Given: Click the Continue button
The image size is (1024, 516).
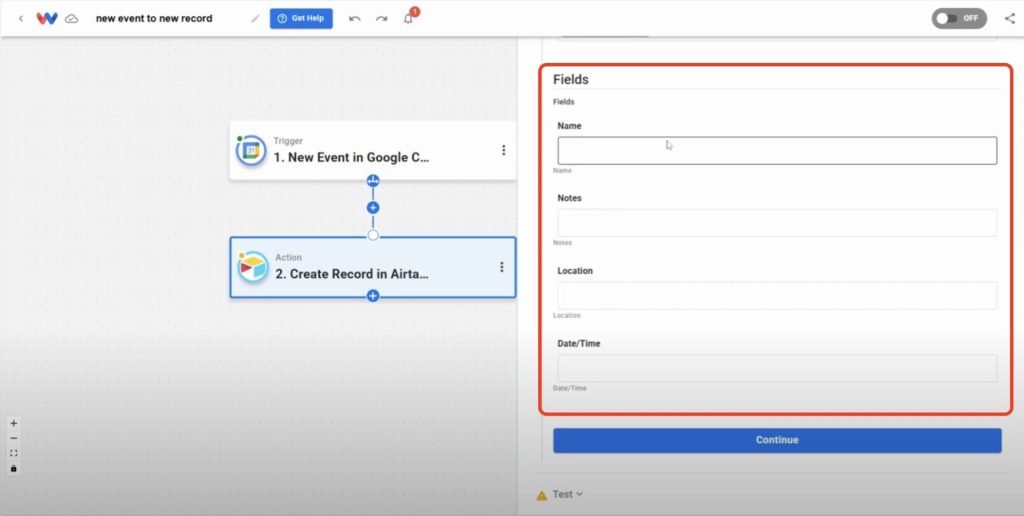Looking at the screenshot, I should coord(777,440).
